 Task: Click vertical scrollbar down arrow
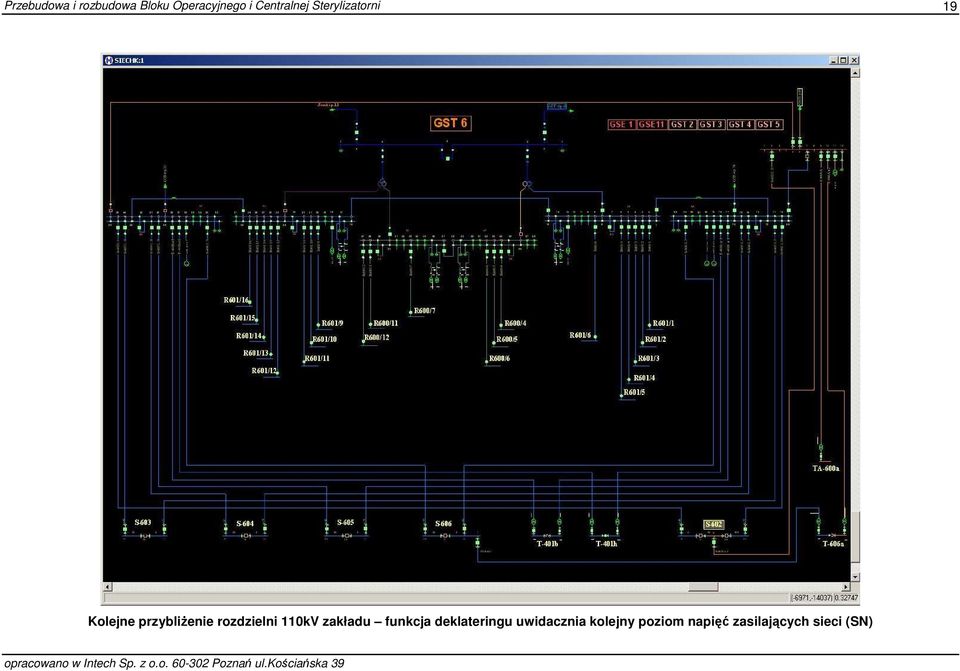[855, 577]
